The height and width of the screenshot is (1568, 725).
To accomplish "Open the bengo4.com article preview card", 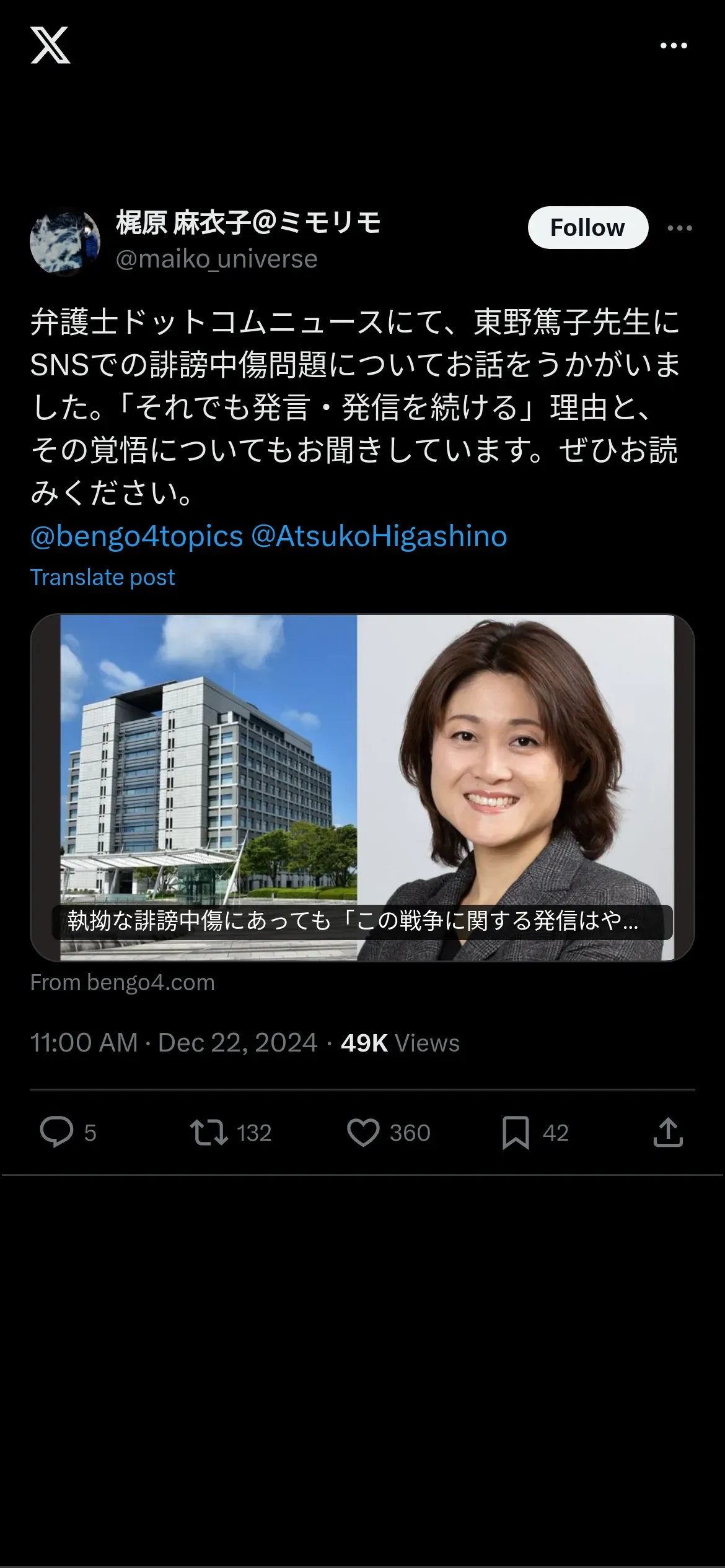I will pos(362,787).
